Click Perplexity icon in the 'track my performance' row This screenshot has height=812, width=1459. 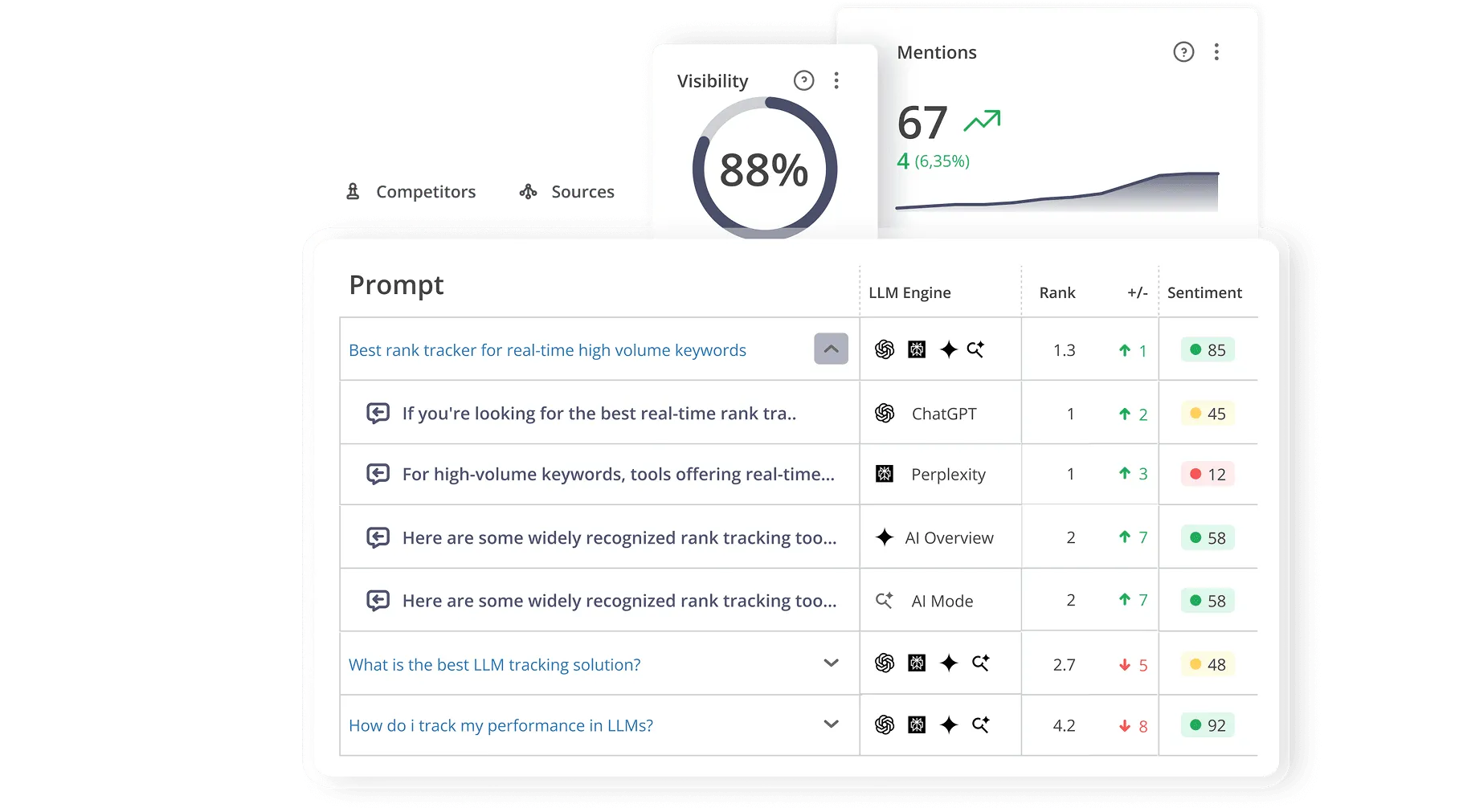click(917, 724)
